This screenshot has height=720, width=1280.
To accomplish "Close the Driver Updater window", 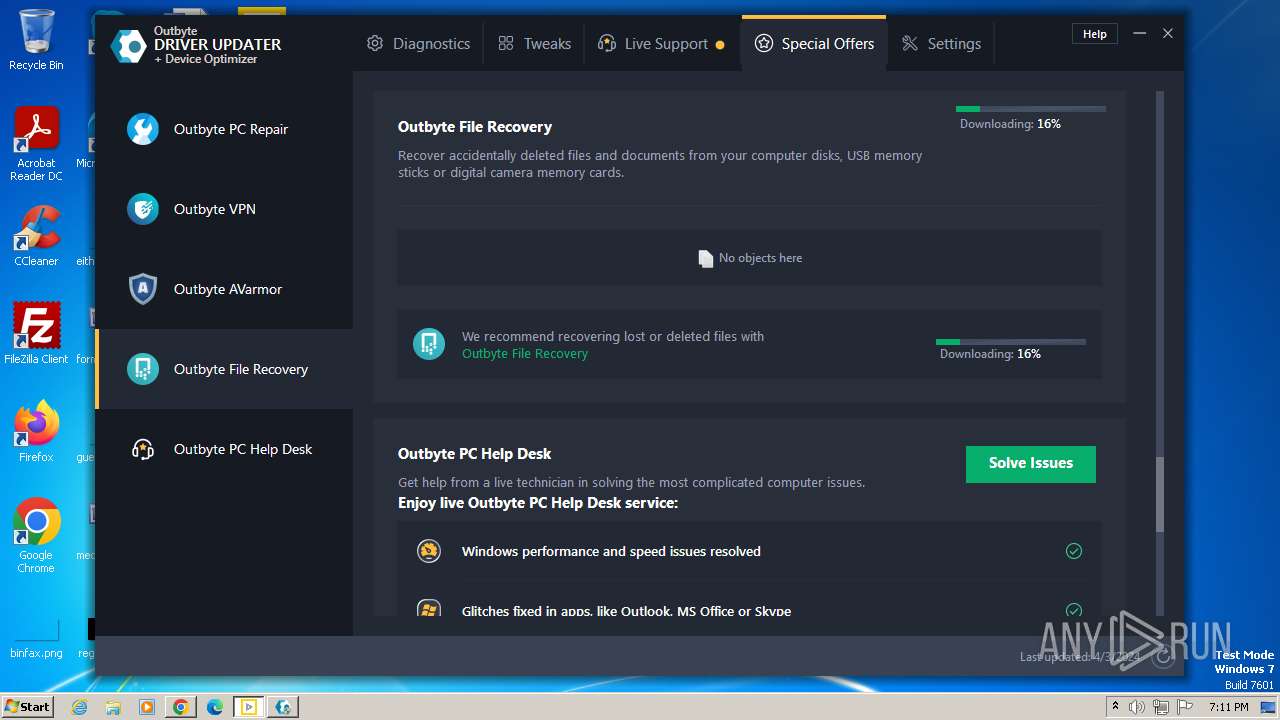I will [1167, 34].
